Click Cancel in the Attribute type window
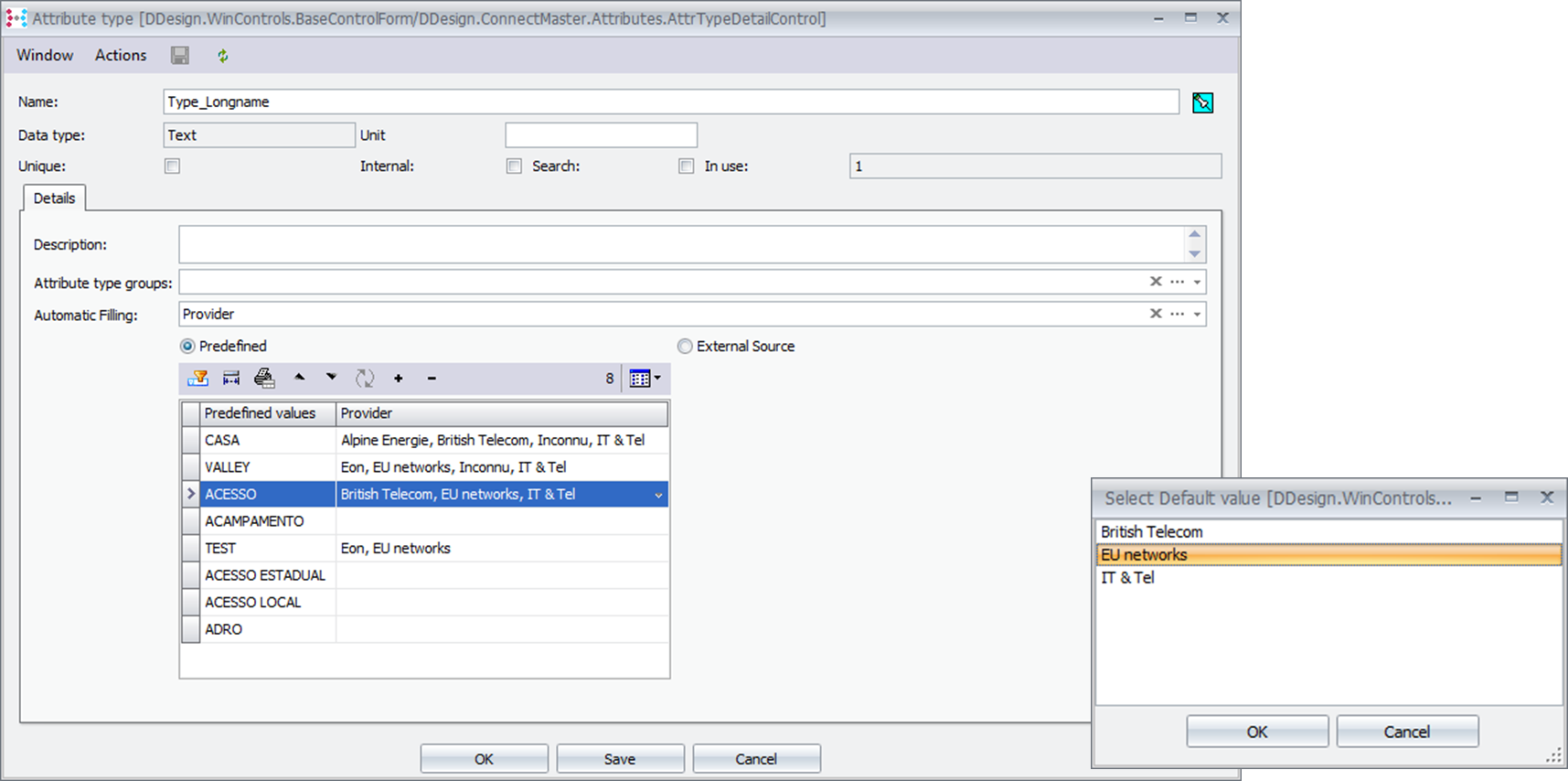The width and height of the screenshot is (1568, 781). click(x=756, y=759)
